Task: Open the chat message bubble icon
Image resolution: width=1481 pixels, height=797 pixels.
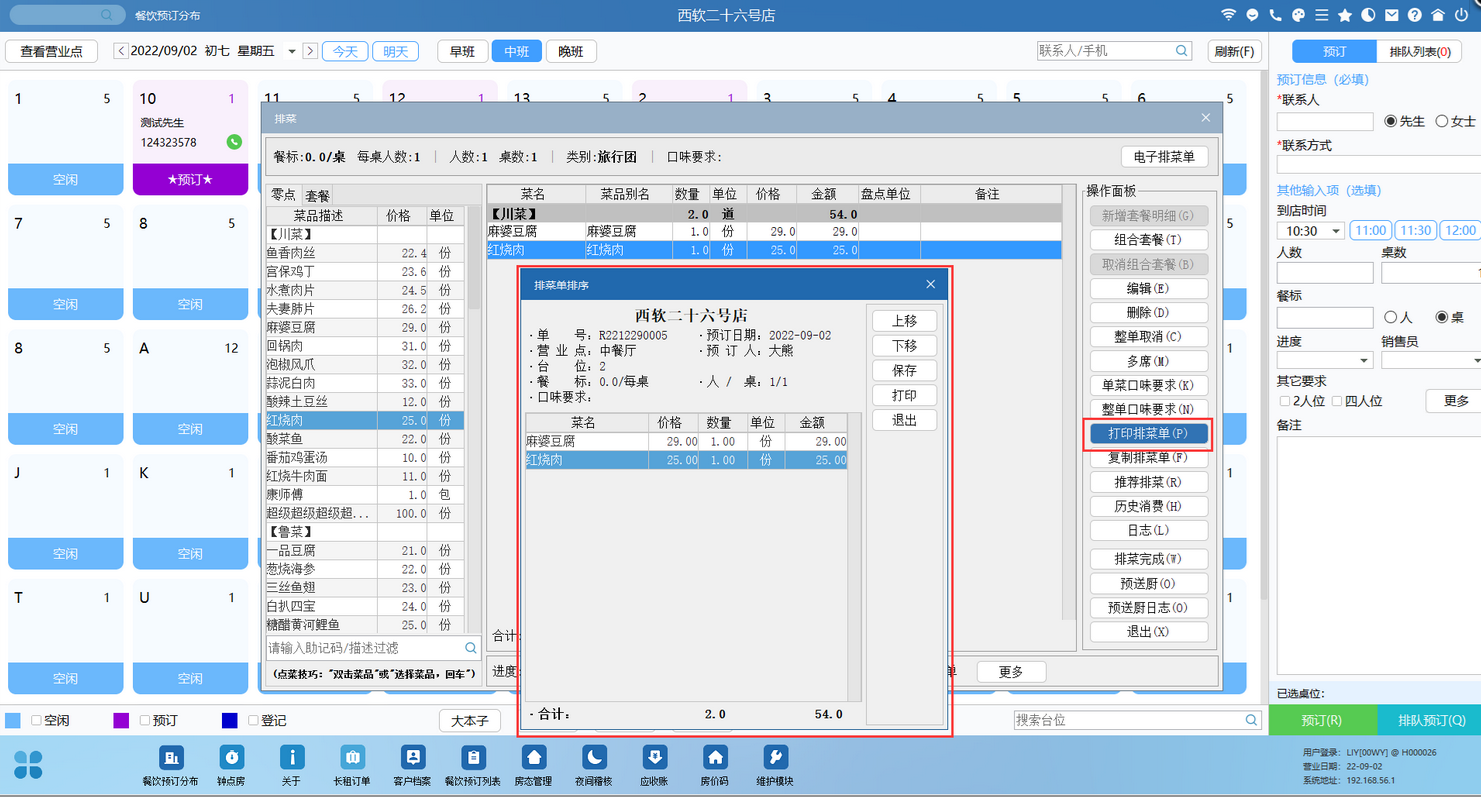Action: [1252, 15]
